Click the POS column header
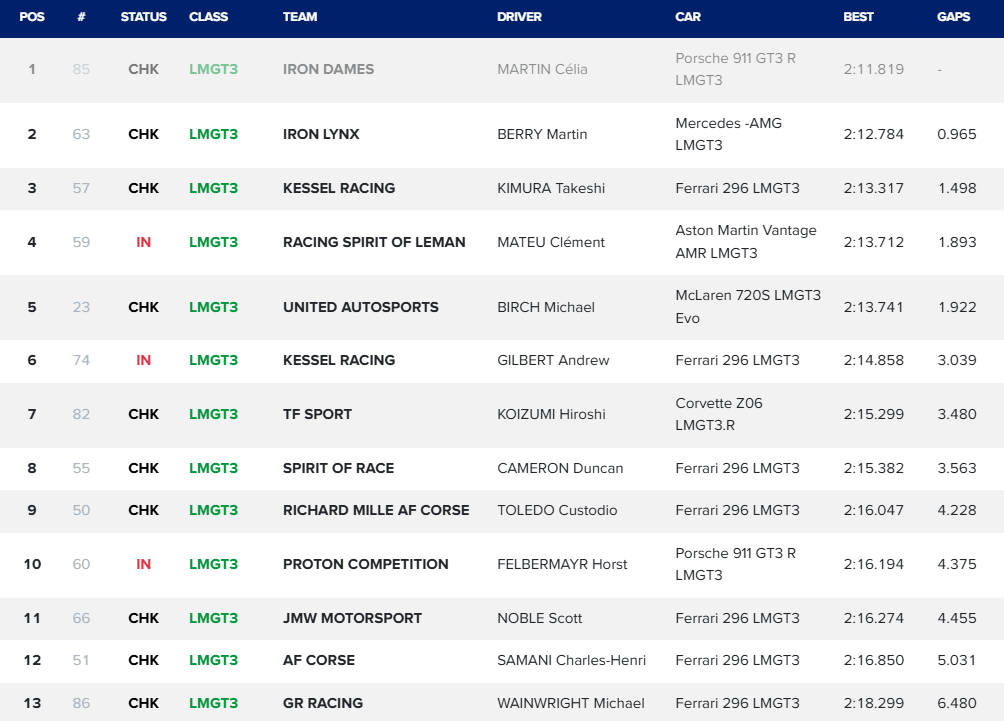 point(32,17)
